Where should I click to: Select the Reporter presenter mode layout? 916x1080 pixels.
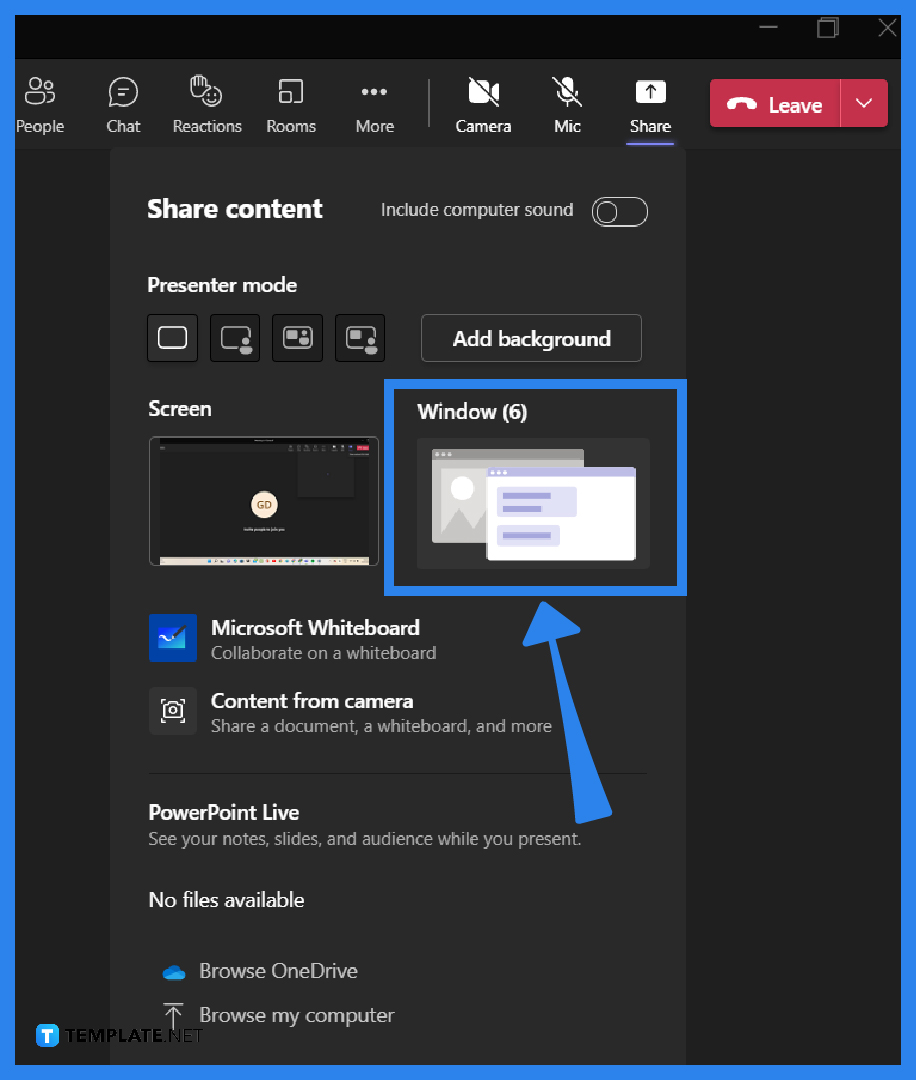(x=359, y=338)
